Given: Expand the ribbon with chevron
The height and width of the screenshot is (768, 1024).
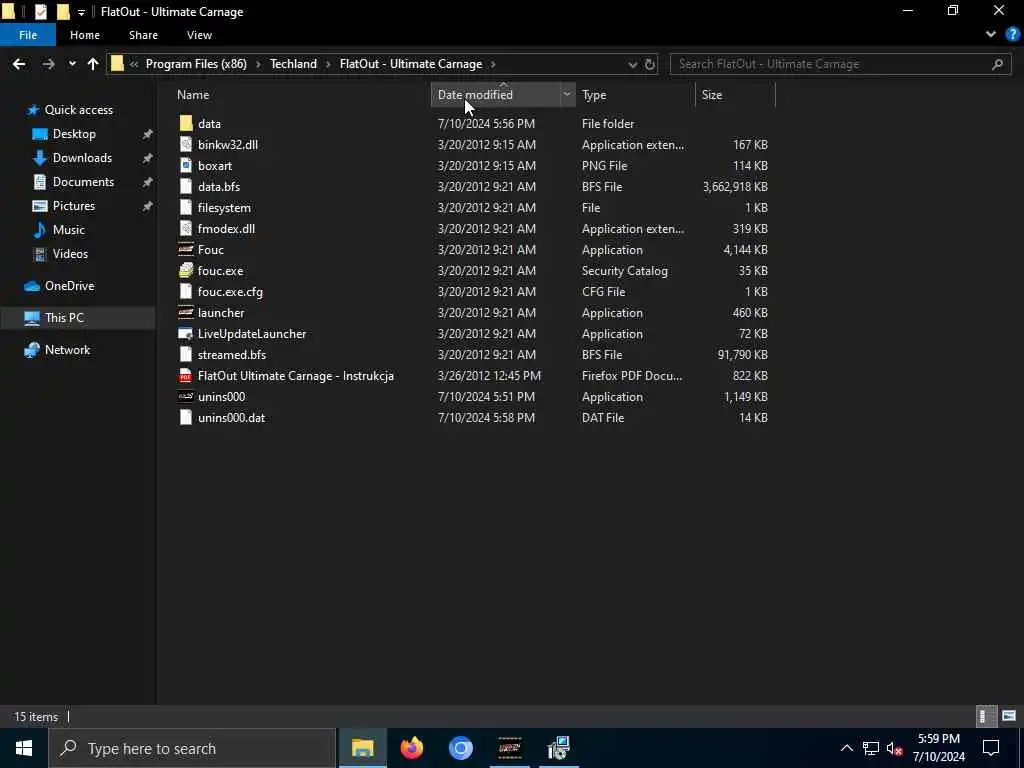Looking at the screenshot, I should [991, 35].
